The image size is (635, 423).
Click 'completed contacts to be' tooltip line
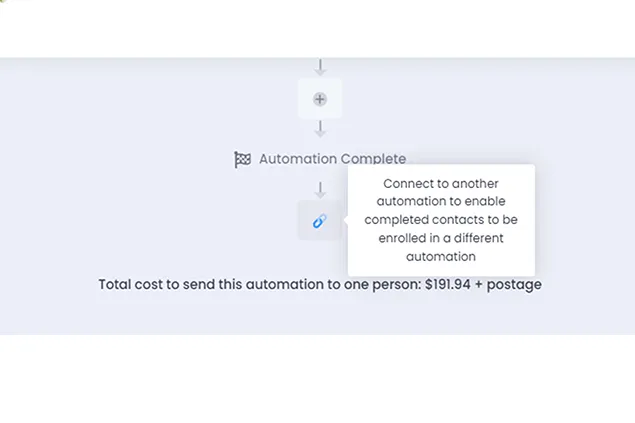[441, 220]
